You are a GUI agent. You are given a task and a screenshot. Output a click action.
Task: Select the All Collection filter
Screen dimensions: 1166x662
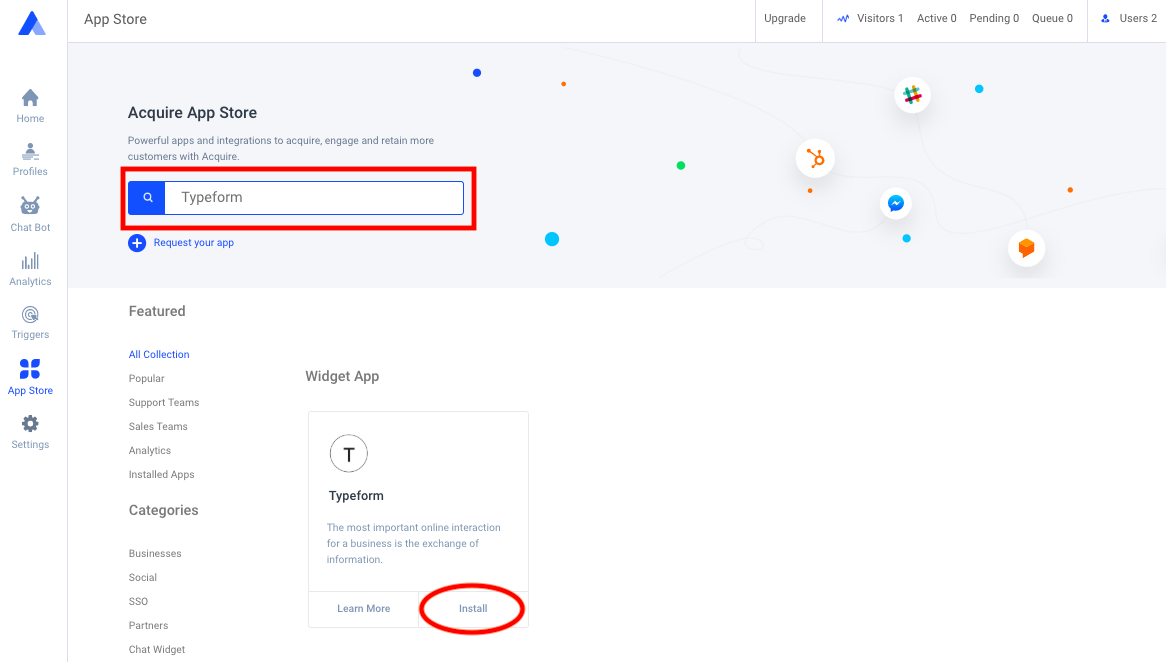pos(159,355)
